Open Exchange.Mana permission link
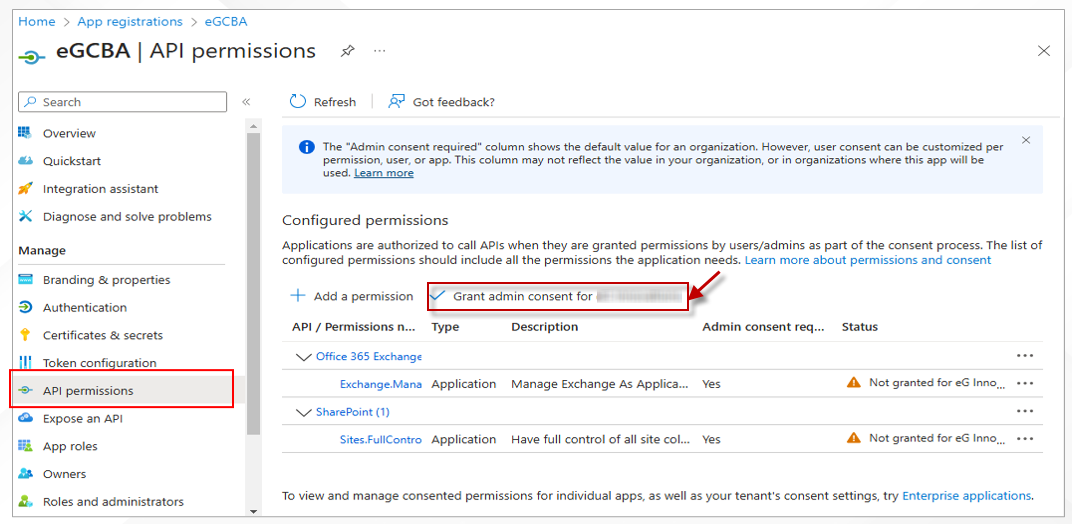This screenshot has height=524, width=1072. click(x=381, y=384)
